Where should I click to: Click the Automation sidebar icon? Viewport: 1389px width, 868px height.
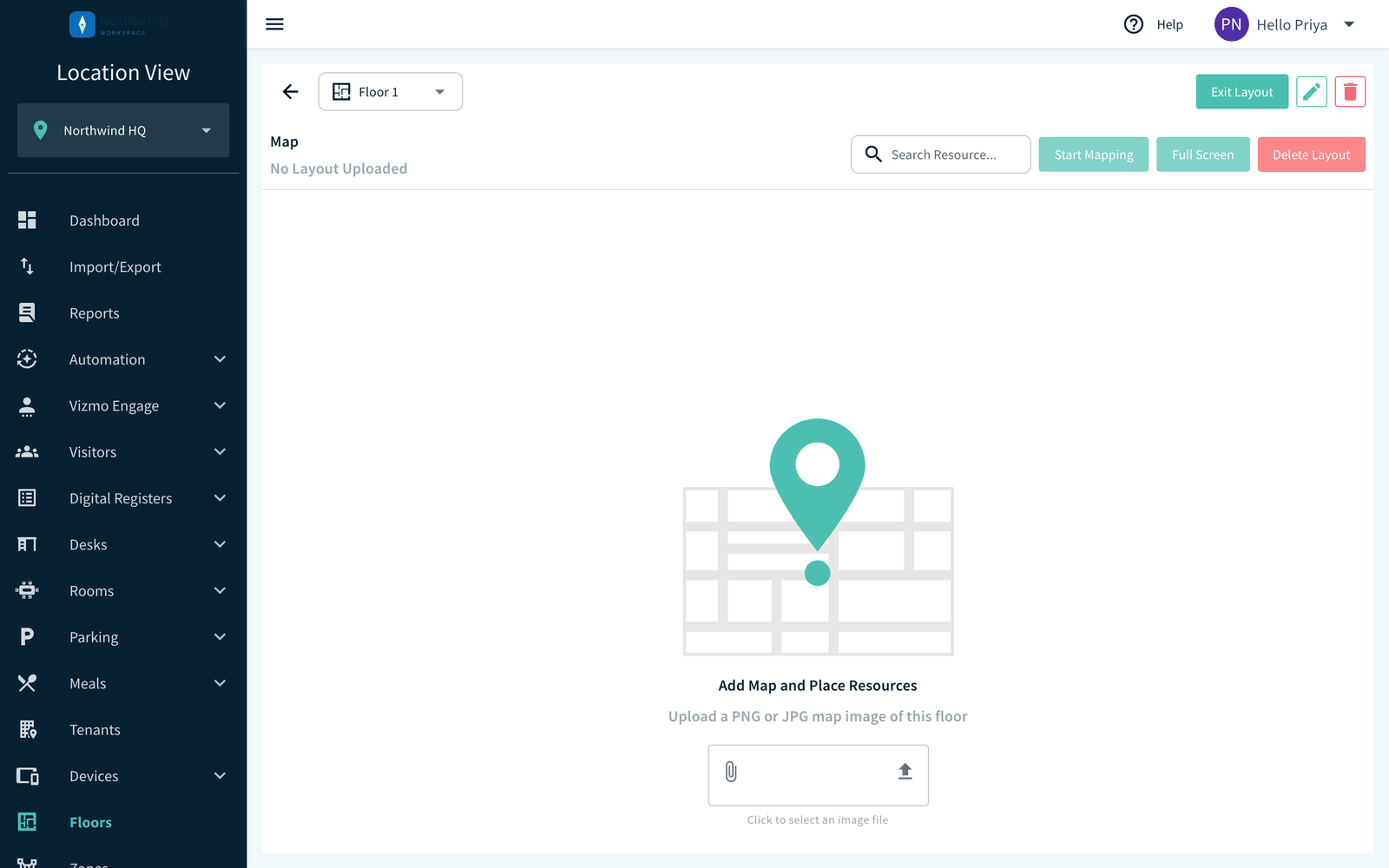pyautogui.click(x=27, y=359)
